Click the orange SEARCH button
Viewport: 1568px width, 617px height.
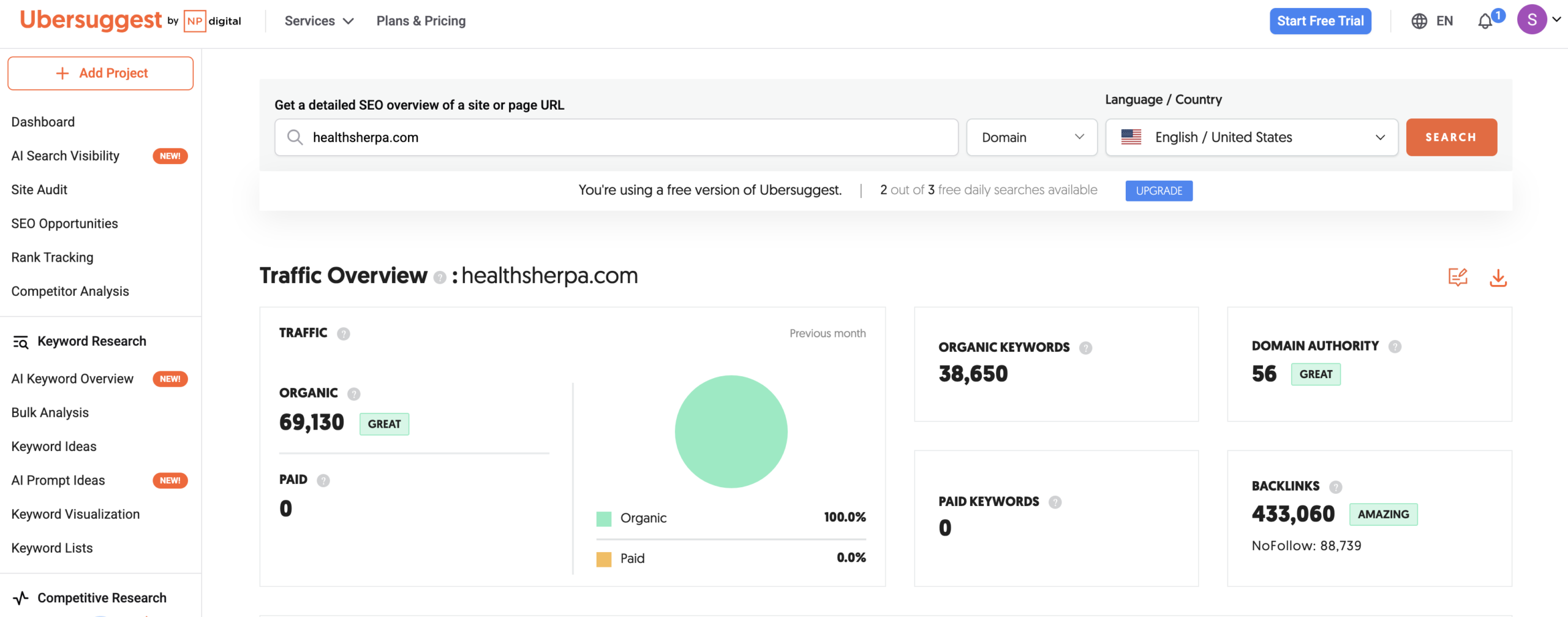pos(1451,137)
